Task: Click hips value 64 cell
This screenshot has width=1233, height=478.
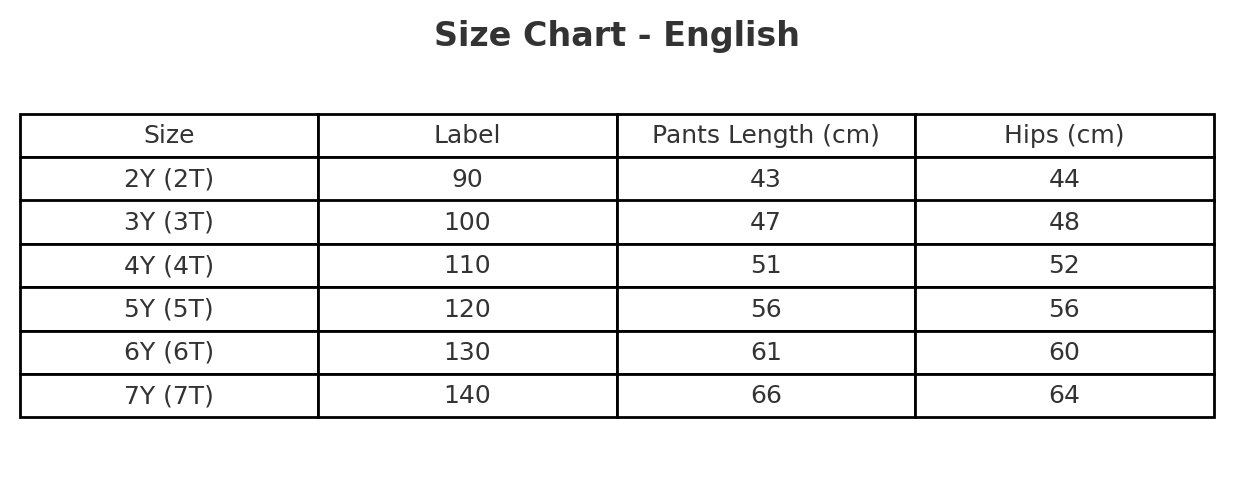Action: [x=1063, y=396]
